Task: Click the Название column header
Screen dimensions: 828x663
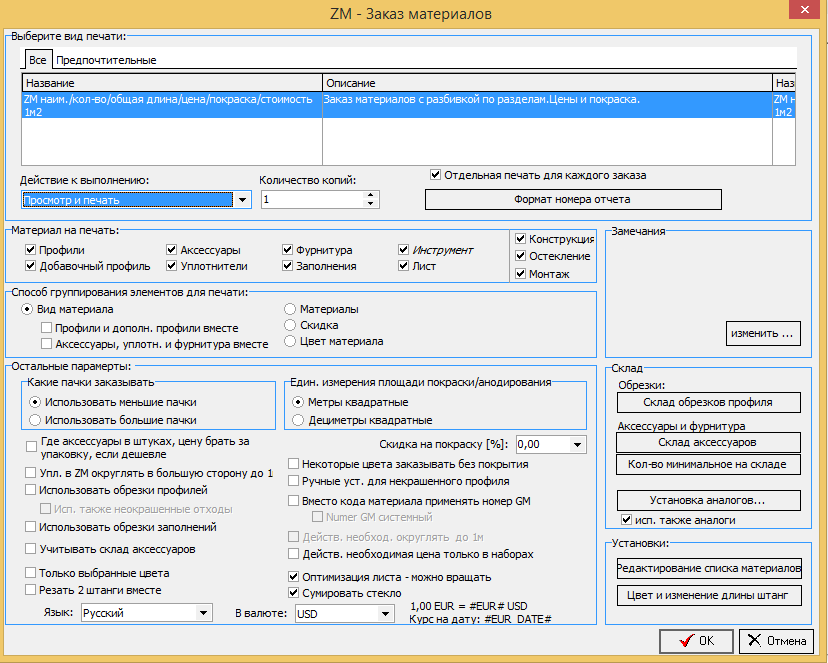Action: tap(172, 83)
